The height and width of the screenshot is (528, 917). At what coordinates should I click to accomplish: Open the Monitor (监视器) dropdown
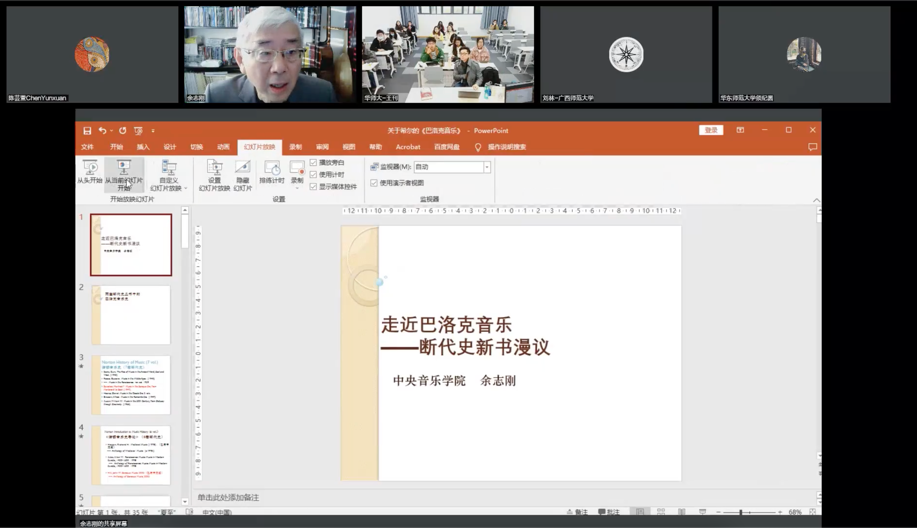click(x=487, y=167)
